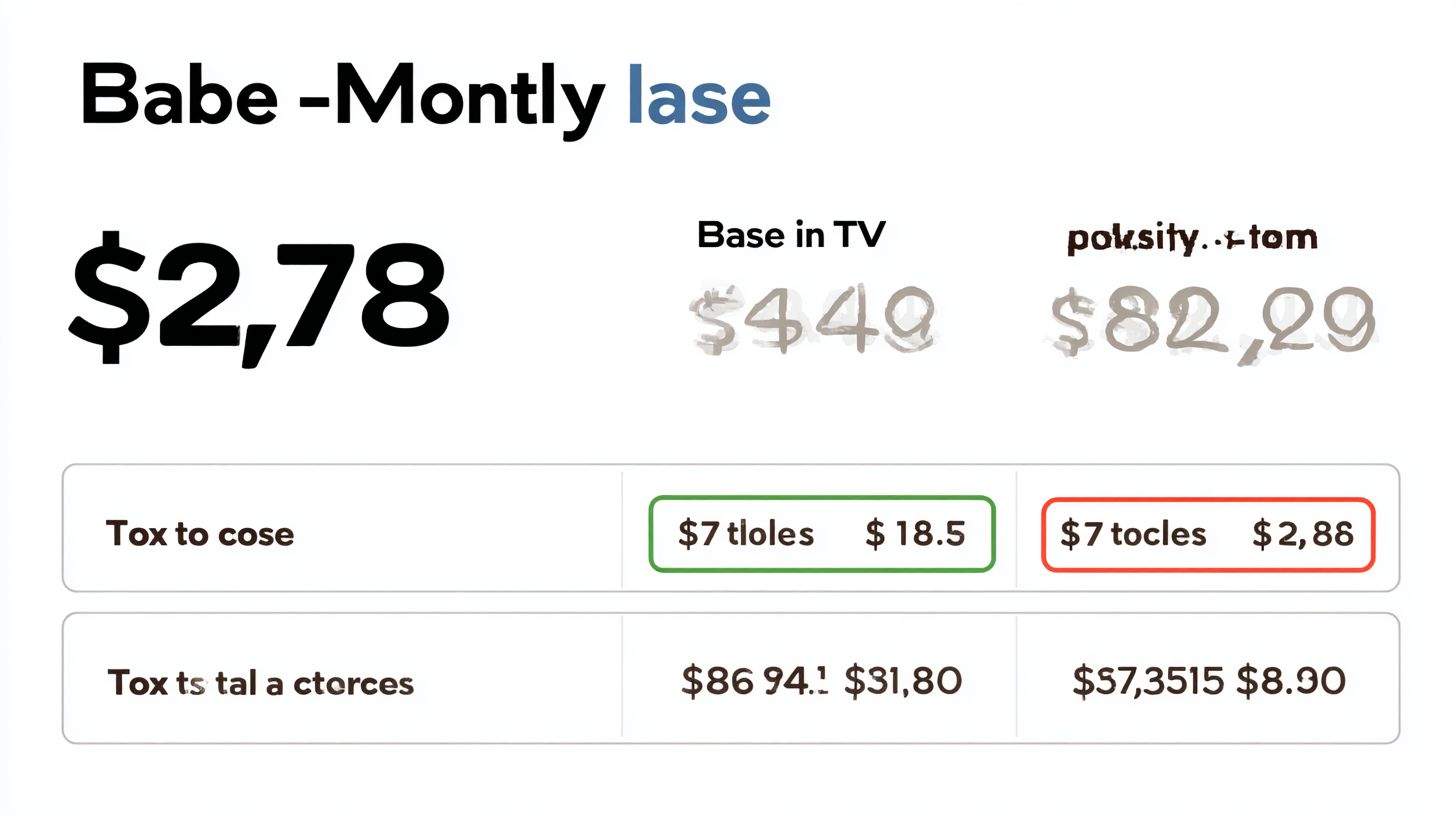This screenshot has width=1456, height=816.
Task: Click the "$86 94.1" value
Action: 755,681
